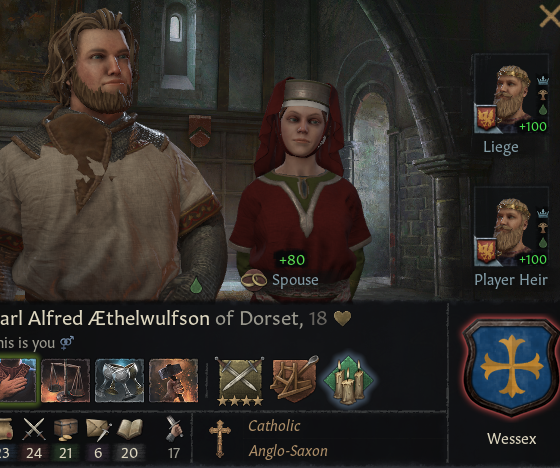Open the Liege character portrait

[511, 94]
